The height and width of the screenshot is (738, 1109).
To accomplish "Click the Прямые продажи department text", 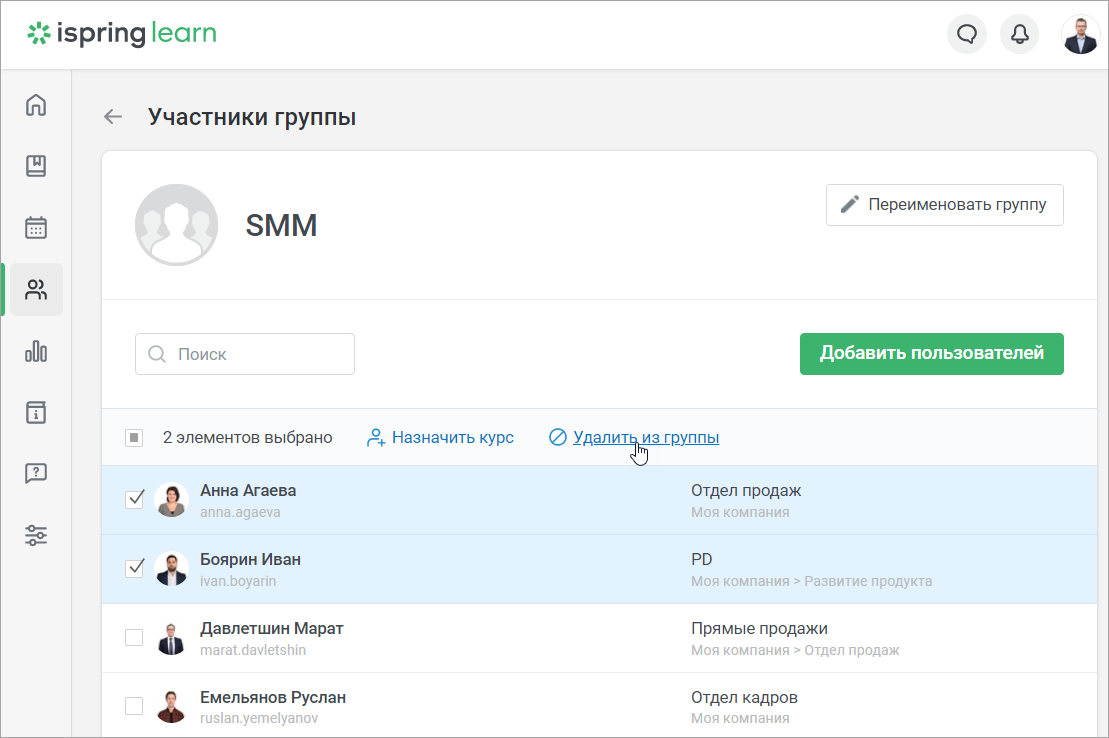I will pos(759,628).
